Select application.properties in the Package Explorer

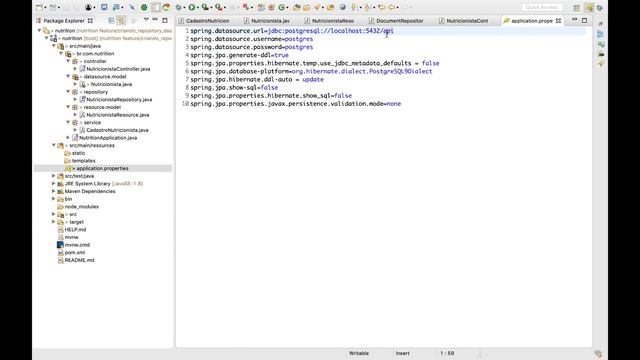[102, 169]
